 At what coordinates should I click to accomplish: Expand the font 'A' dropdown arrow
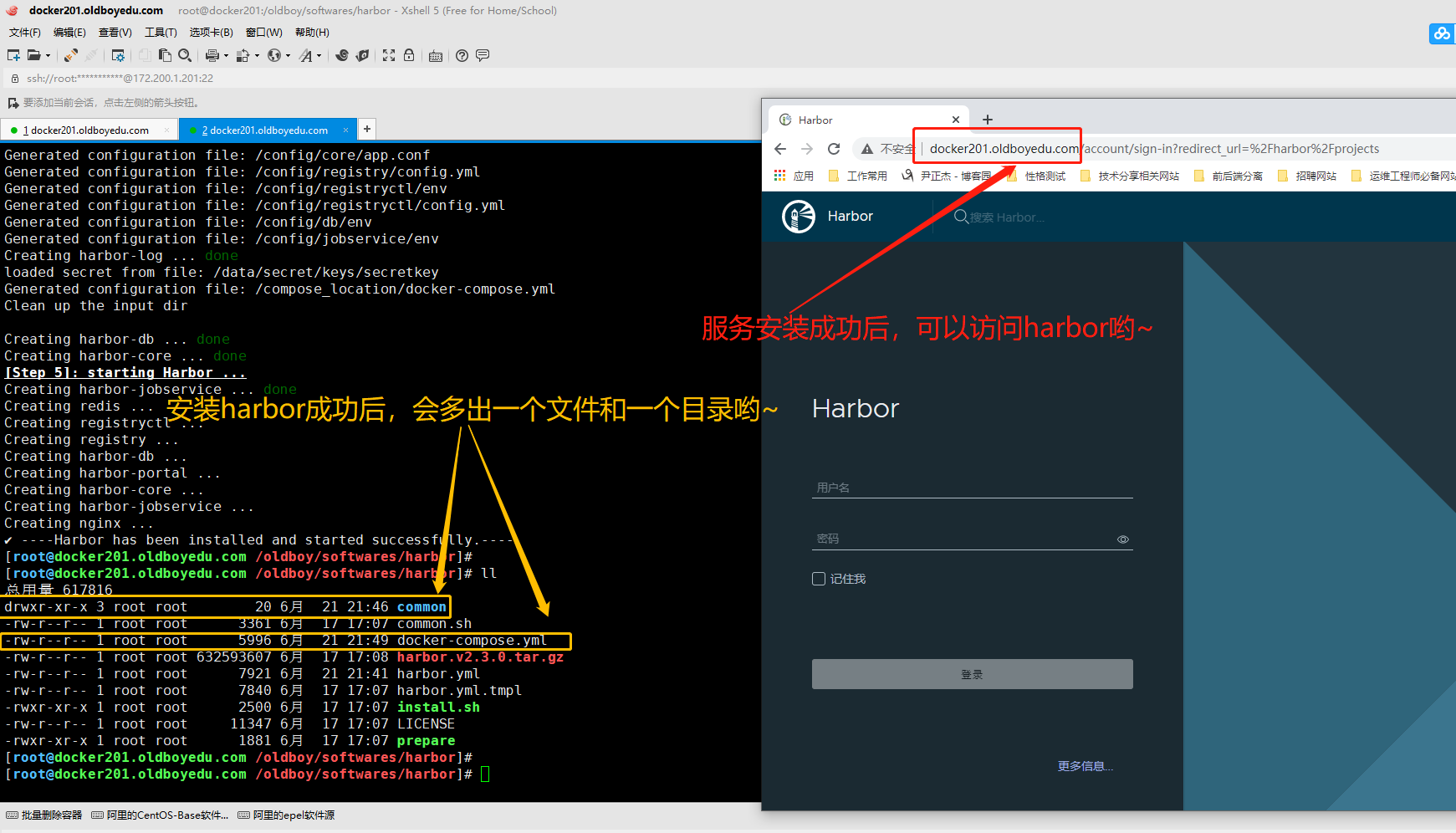point(319,56)
